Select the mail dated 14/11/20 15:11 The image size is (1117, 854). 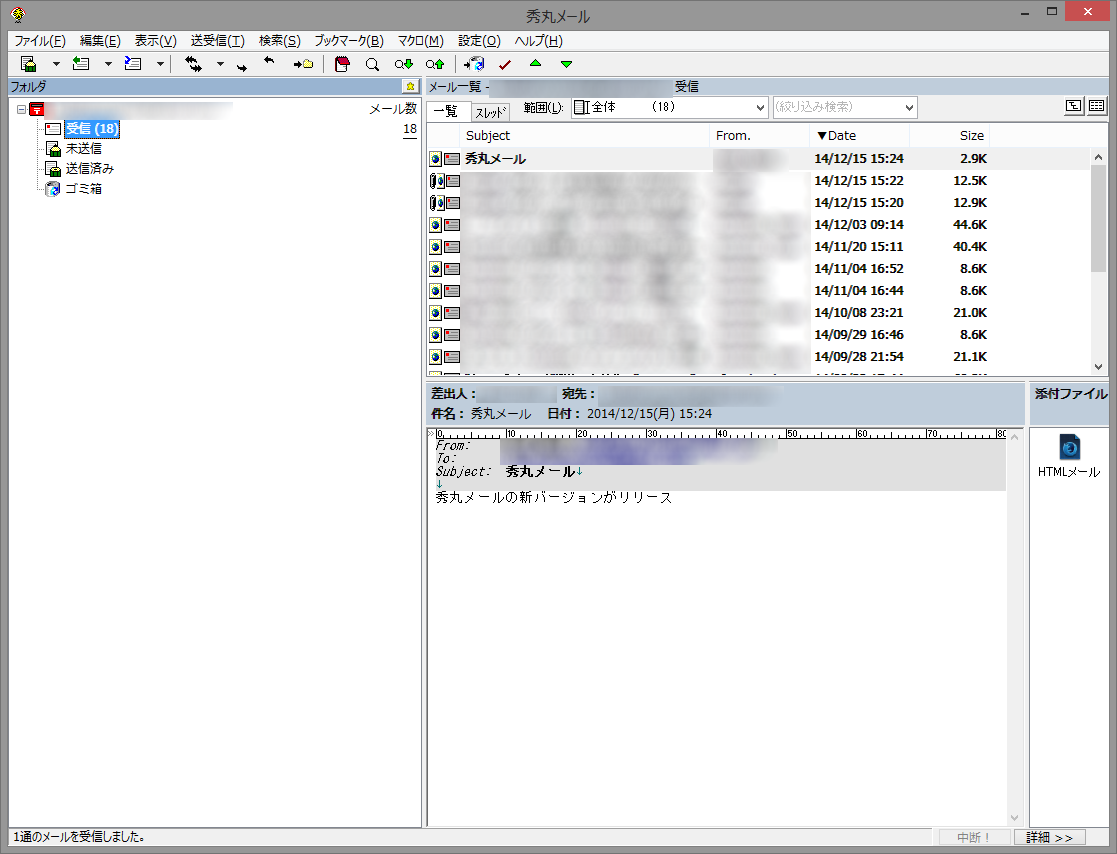[x=758, y=247]
